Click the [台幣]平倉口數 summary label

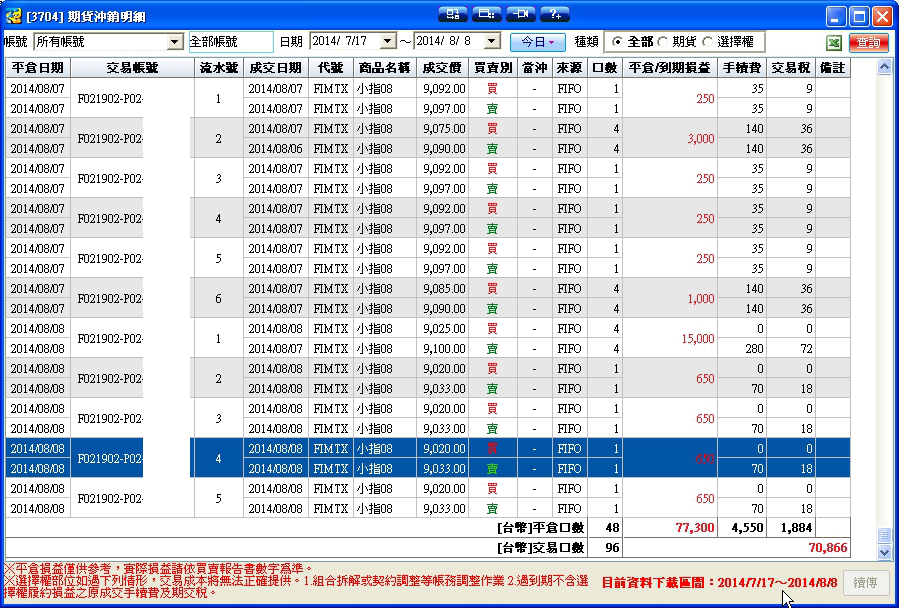tap(541, 528)
